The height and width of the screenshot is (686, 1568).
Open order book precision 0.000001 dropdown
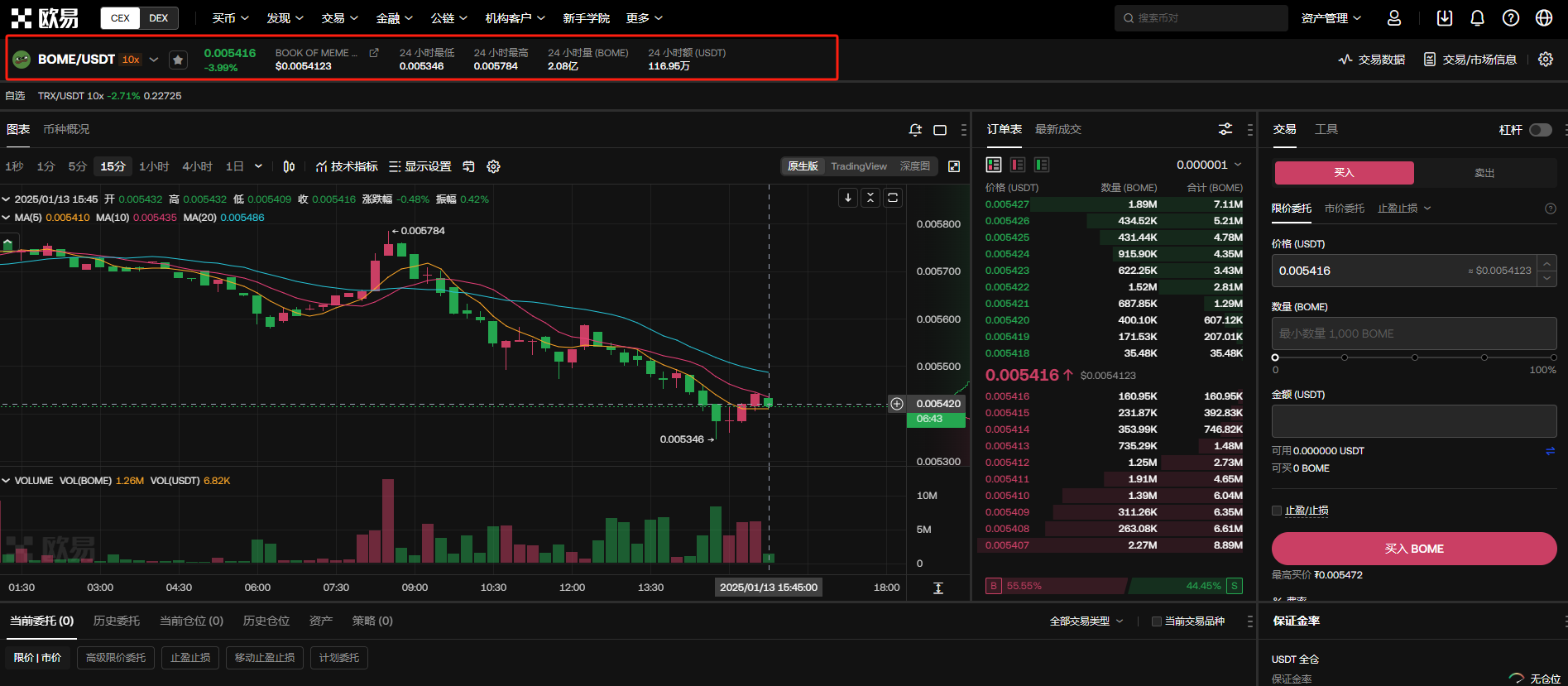(1209, 165)
